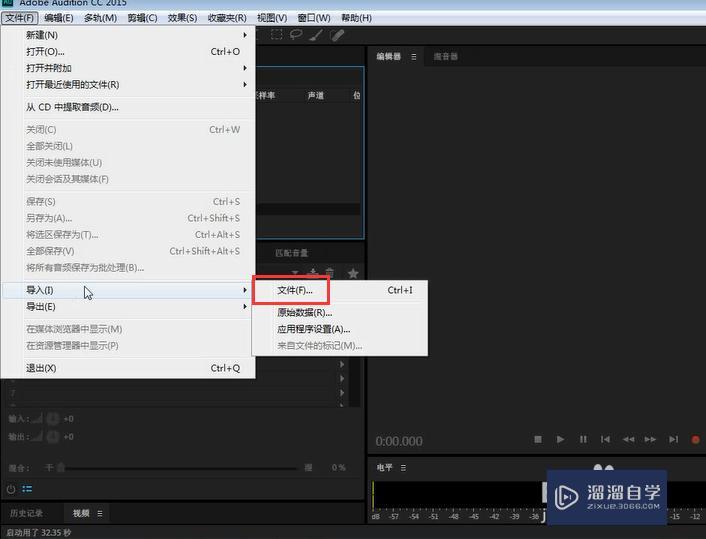
Task: Open the 编辑(E) menu
Action: click(x=59, y=18)
